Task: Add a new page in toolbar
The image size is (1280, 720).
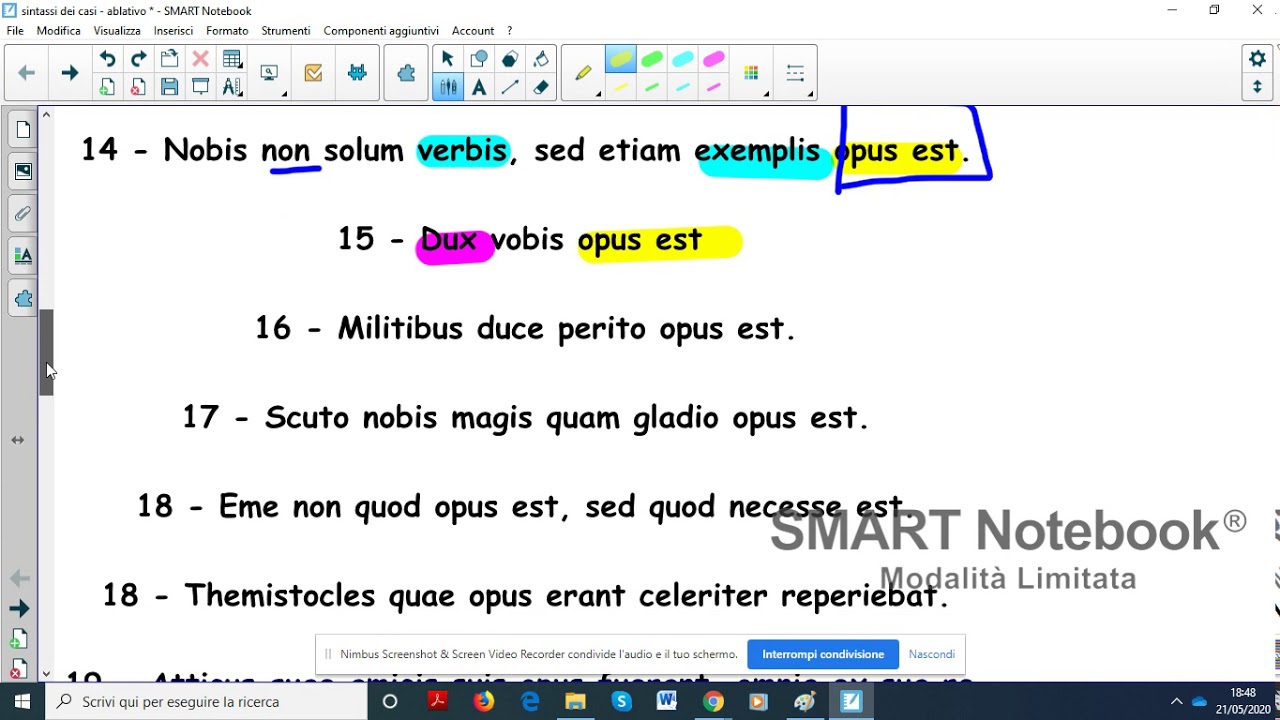Action: pos(107,87)
